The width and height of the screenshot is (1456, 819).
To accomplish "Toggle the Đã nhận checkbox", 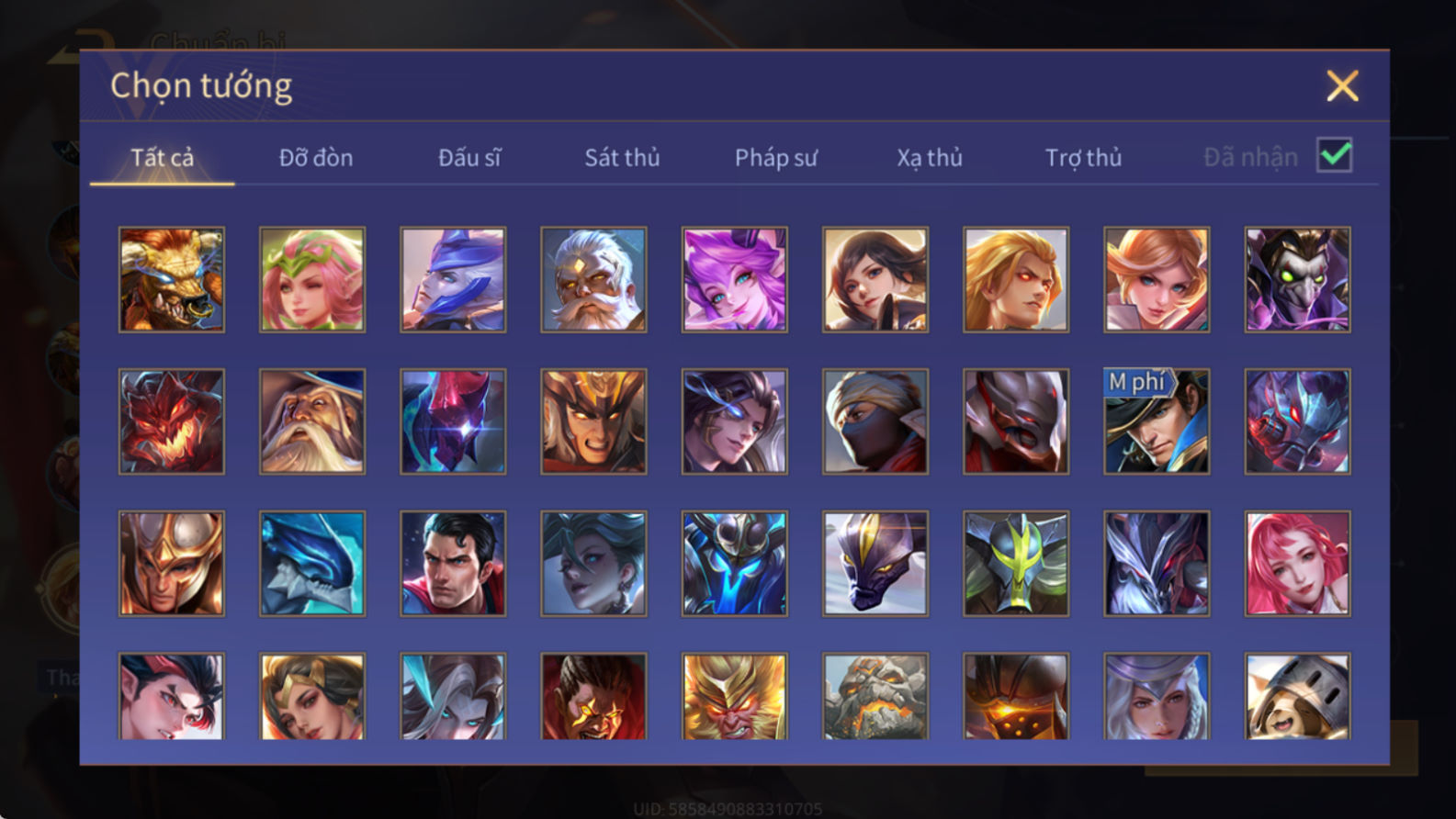I will (x=1334, y=155).
